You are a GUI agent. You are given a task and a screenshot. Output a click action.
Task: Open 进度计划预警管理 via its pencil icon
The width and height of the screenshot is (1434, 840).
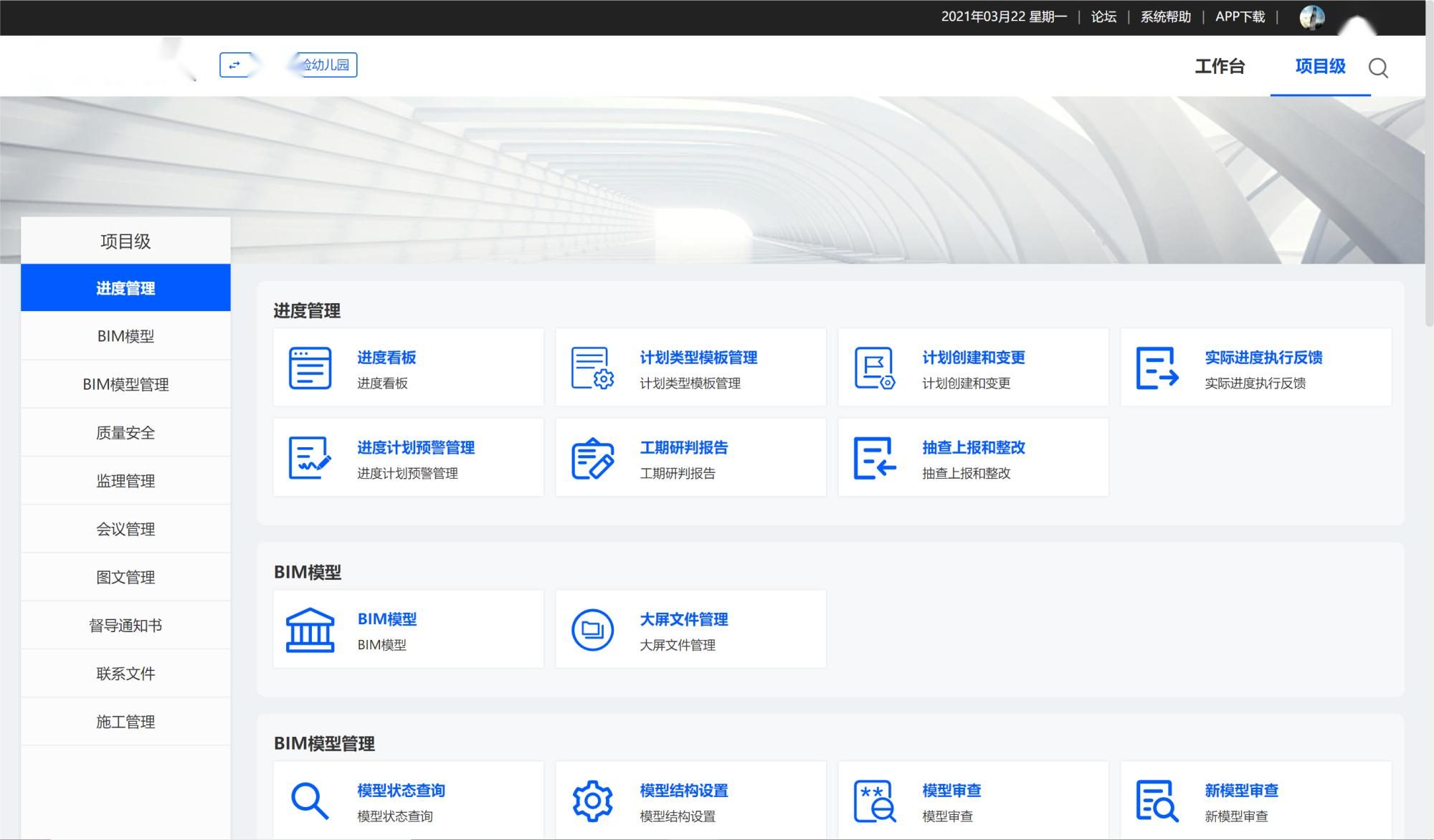click(x=310, y=457)
